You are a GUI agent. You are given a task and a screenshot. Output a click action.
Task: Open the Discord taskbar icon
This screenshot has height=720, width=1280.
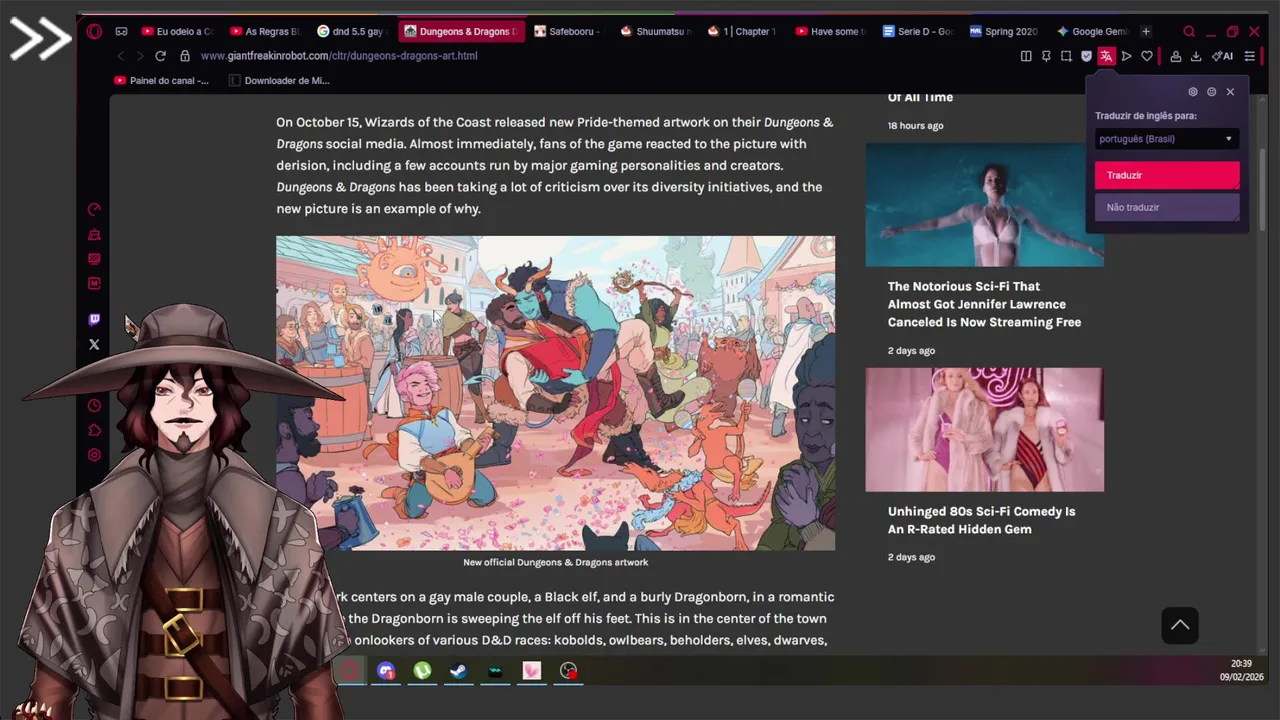tap(386, 672)
